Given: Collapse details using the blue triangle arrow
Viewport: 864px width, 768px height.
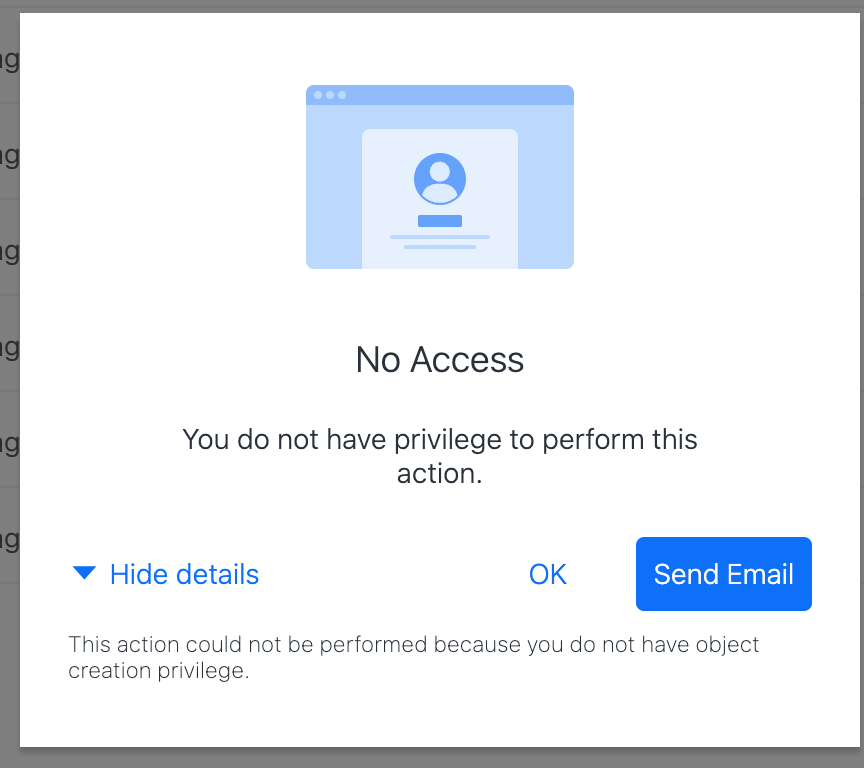Looking at the screenshot, I should (85, 573).
